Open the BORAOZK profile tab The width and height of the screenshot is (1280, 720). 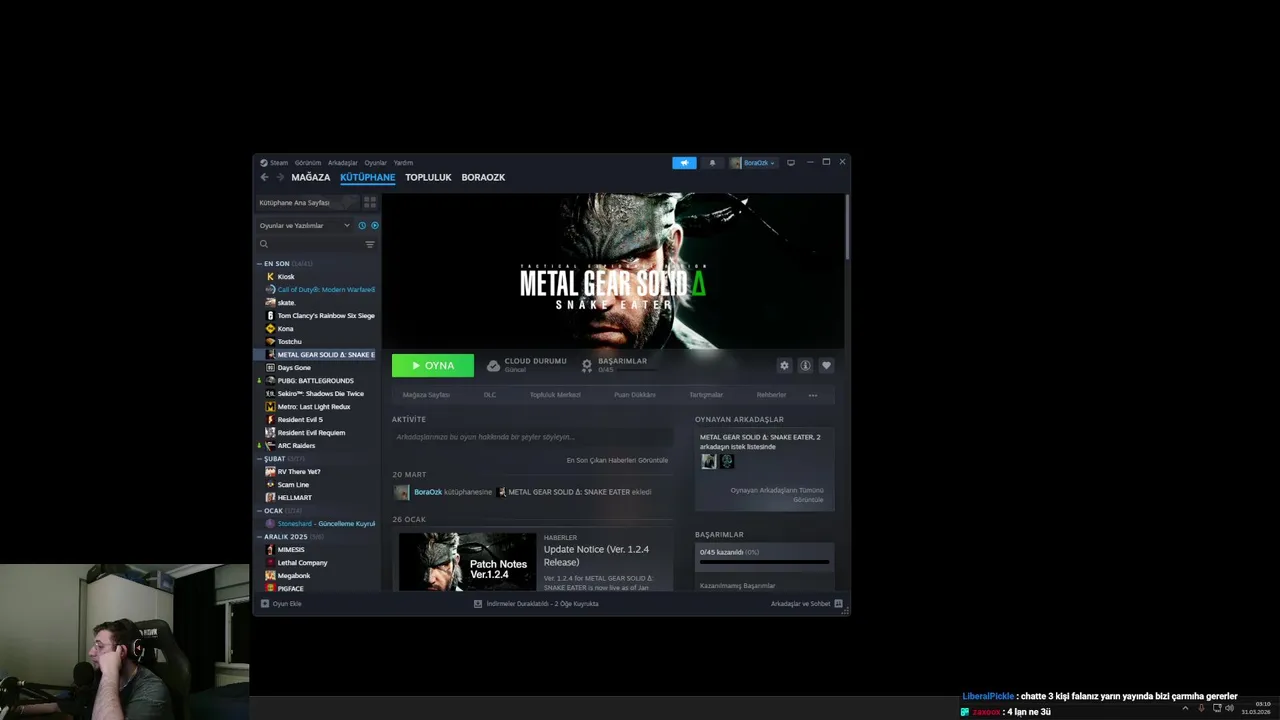pos(483,177)
